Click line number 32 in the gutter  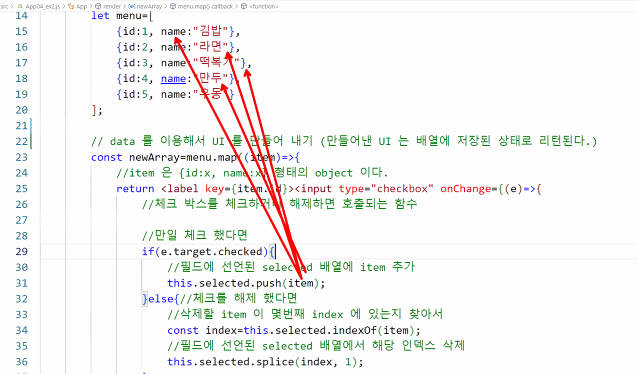point(22,299)
